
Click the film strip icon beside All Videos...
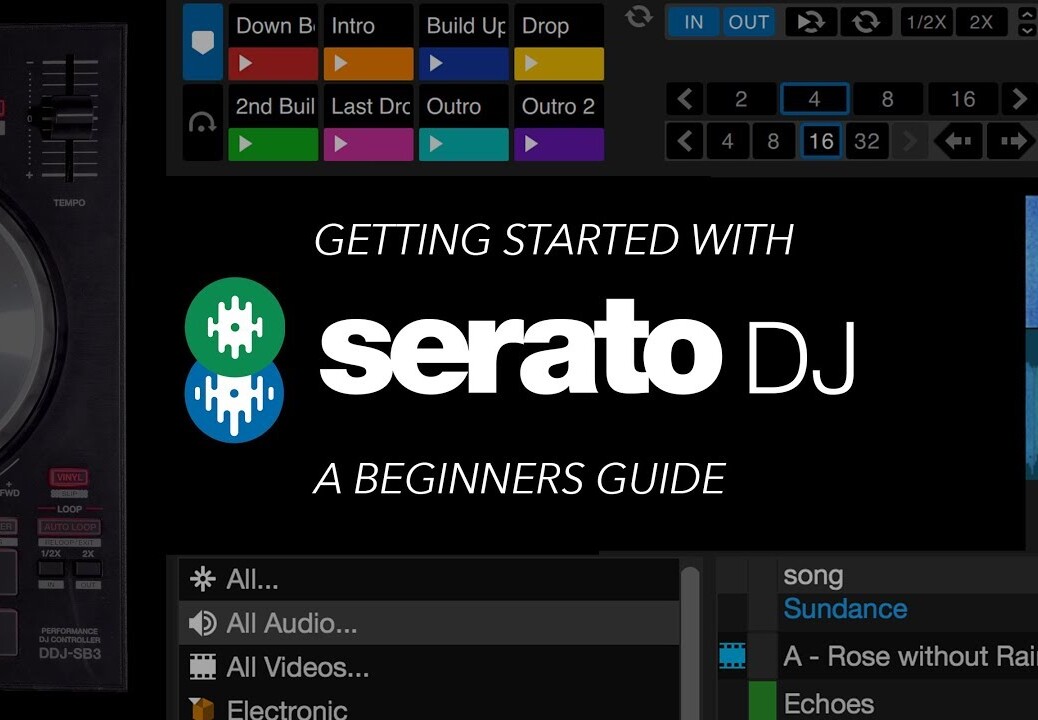202,667
